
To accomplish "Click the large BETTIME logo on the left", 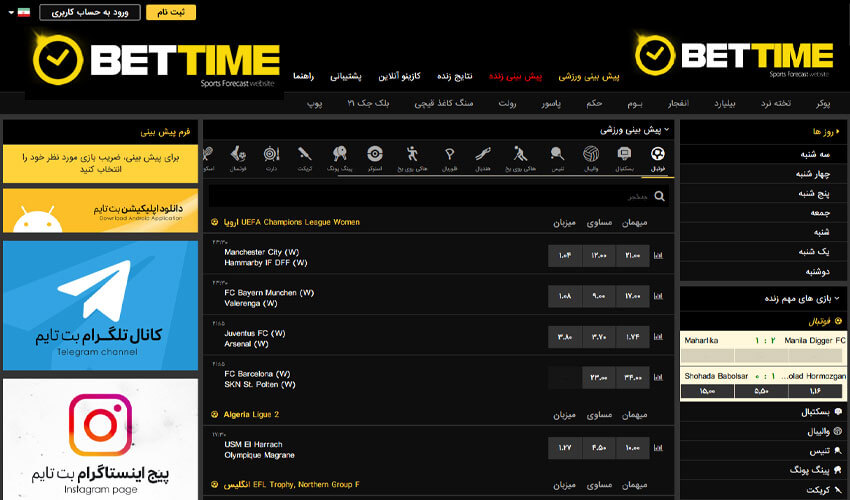I will click(x=156, y=61).
